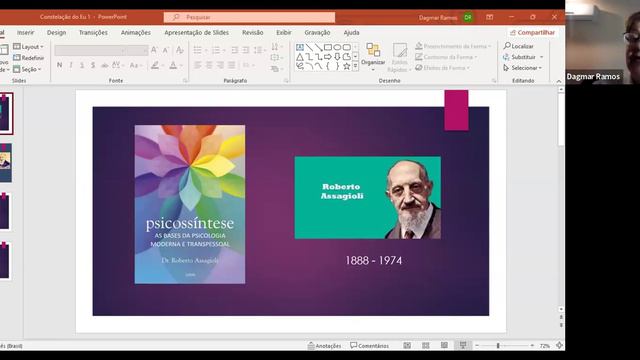The height and width of the screenshot is (360, 640).
Task: Open the Apresentação de Slides tab
Action: point(196,33)
